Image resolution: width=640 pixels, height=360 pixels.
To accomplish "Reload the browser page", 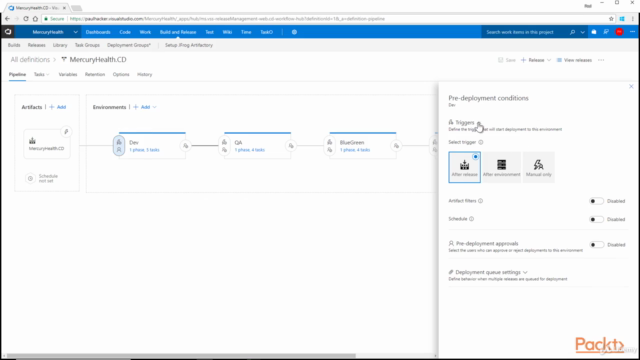I will point(26,19).
